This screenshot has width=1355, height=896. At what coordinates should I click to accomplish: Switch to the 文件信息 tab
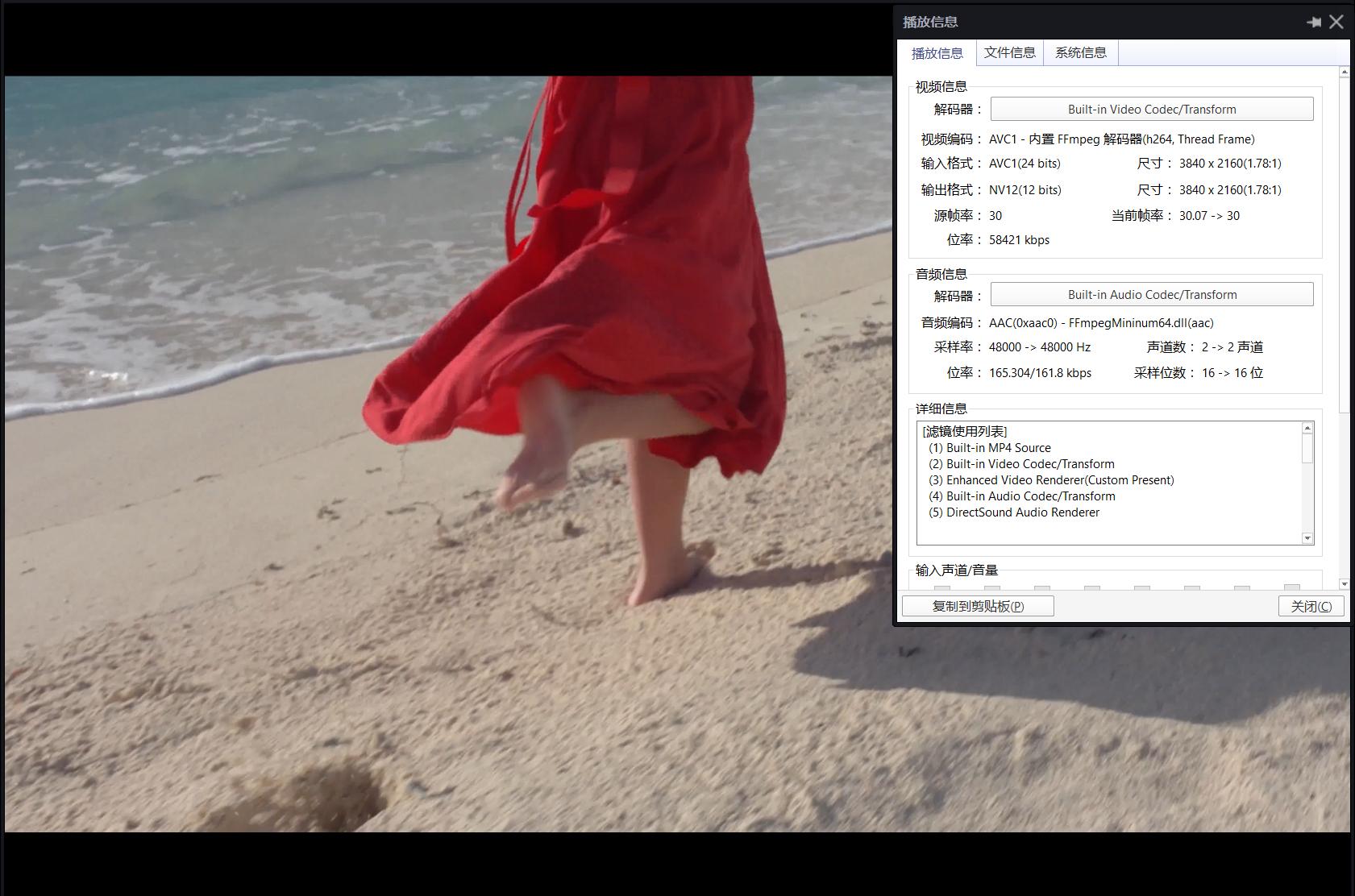coord(1009,52)
